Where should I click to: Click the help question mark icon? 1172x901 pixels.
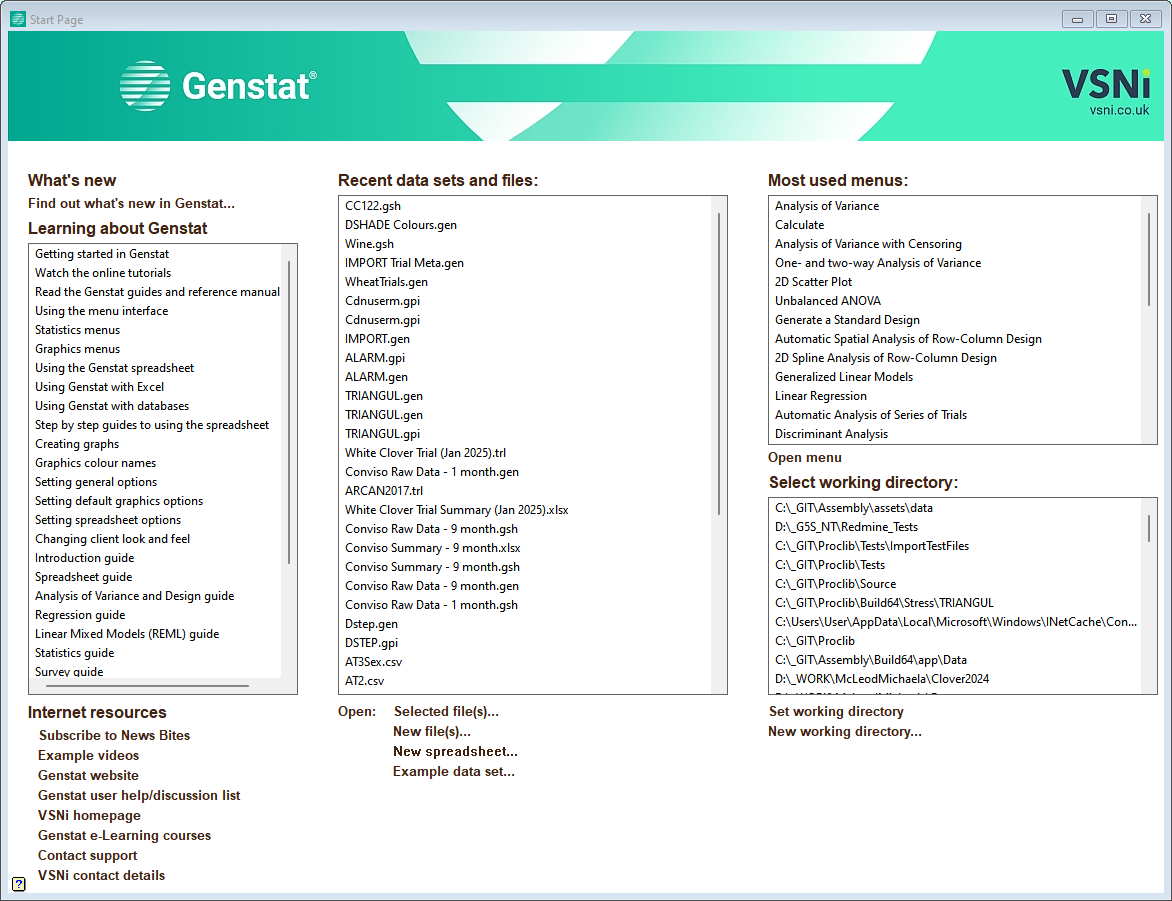[19, 884]
